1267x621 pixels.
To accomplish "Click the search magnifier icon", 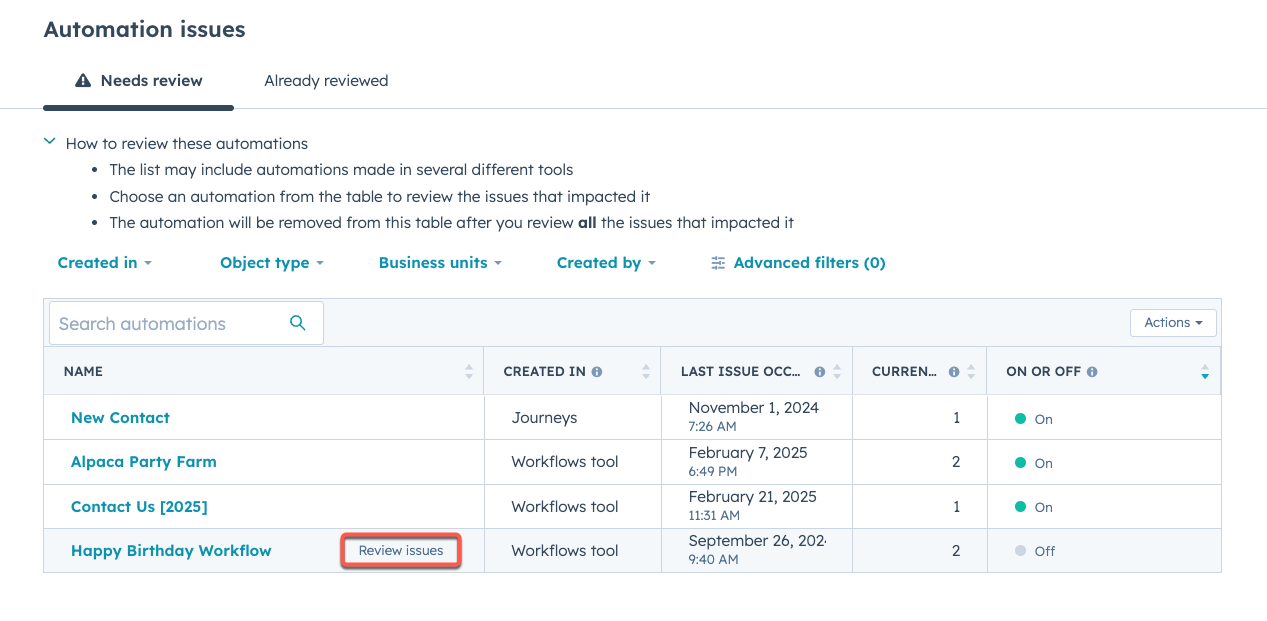I will [297, 323].
